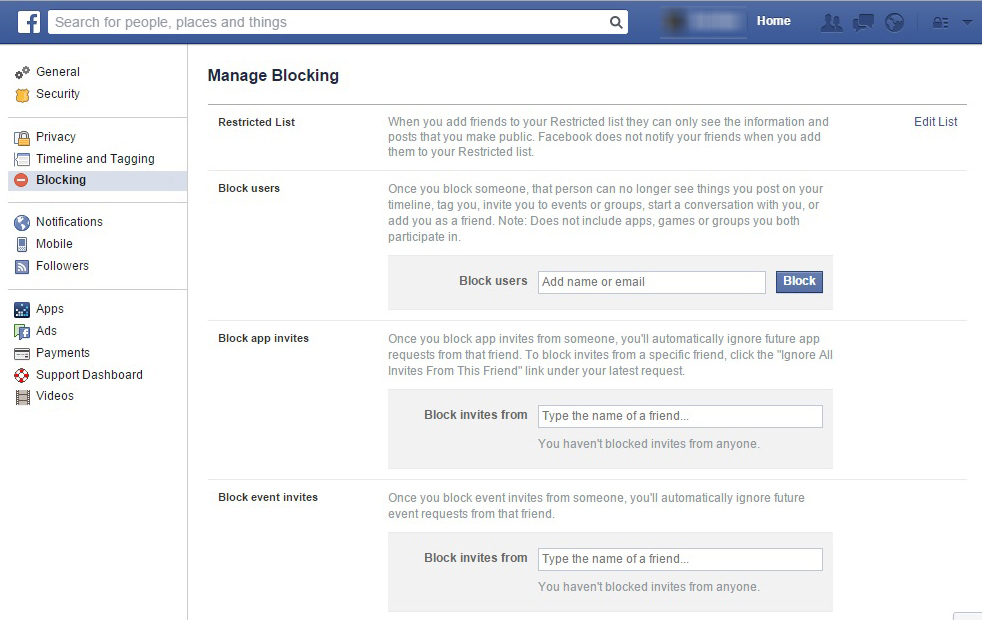Open Edit List for the Restricted List
The image size is (982, 620).
click(935, 121)
